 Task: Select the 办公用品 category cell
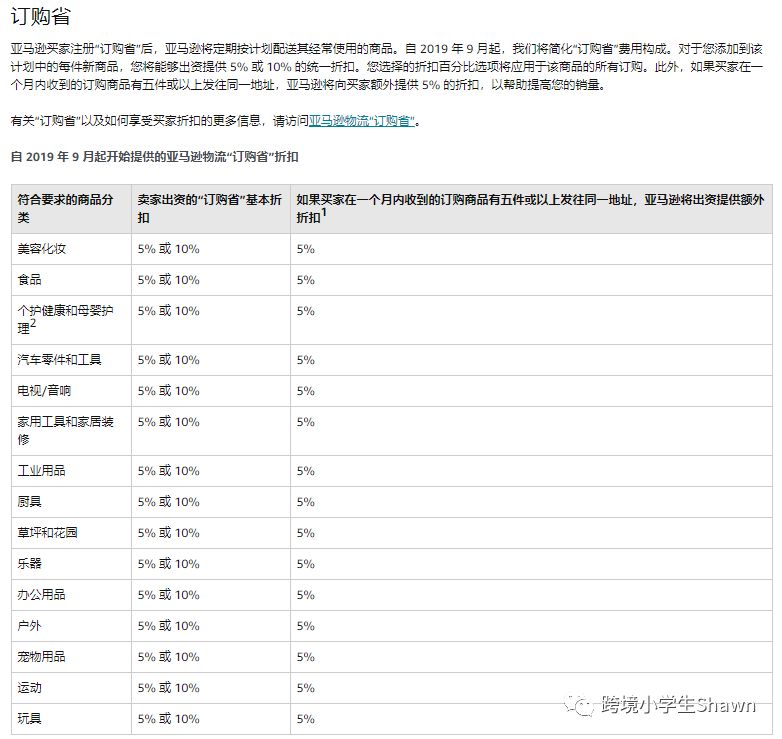71,594
